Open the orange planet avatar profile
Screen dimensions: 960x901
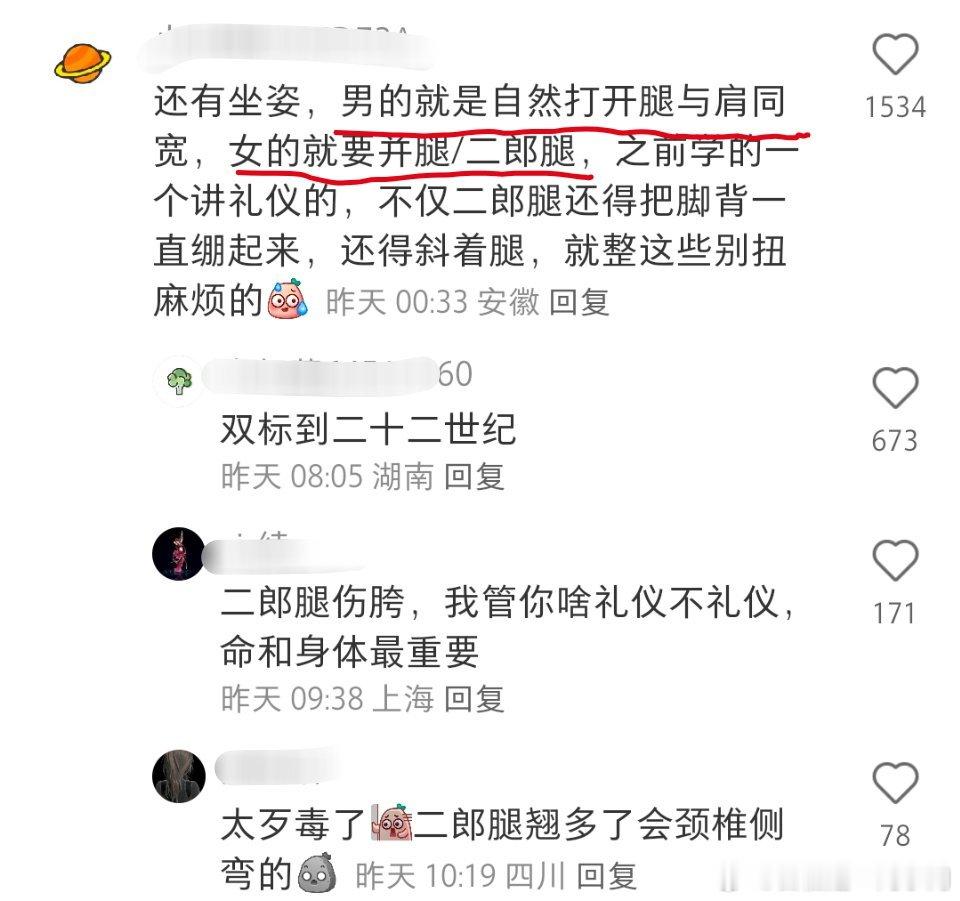(x=83, y=63)
